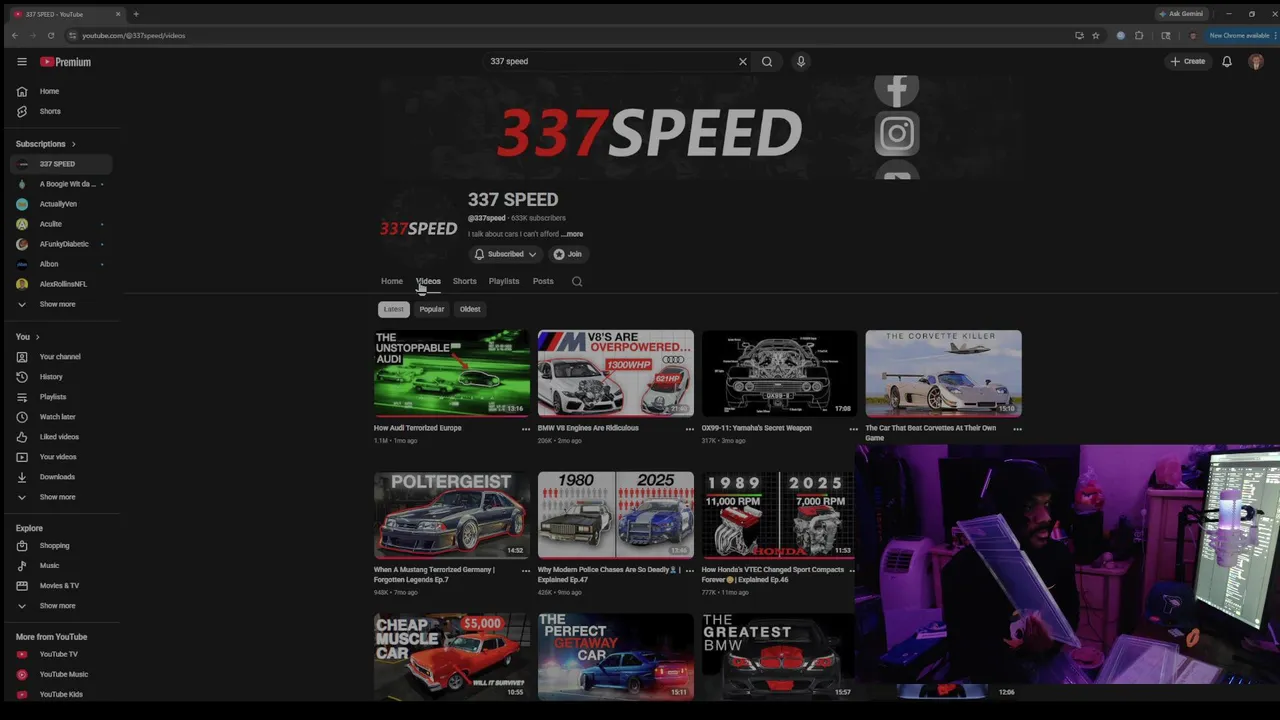
Task: Open options for How Audi Terrorized Europe
Action: pos(525,429)
